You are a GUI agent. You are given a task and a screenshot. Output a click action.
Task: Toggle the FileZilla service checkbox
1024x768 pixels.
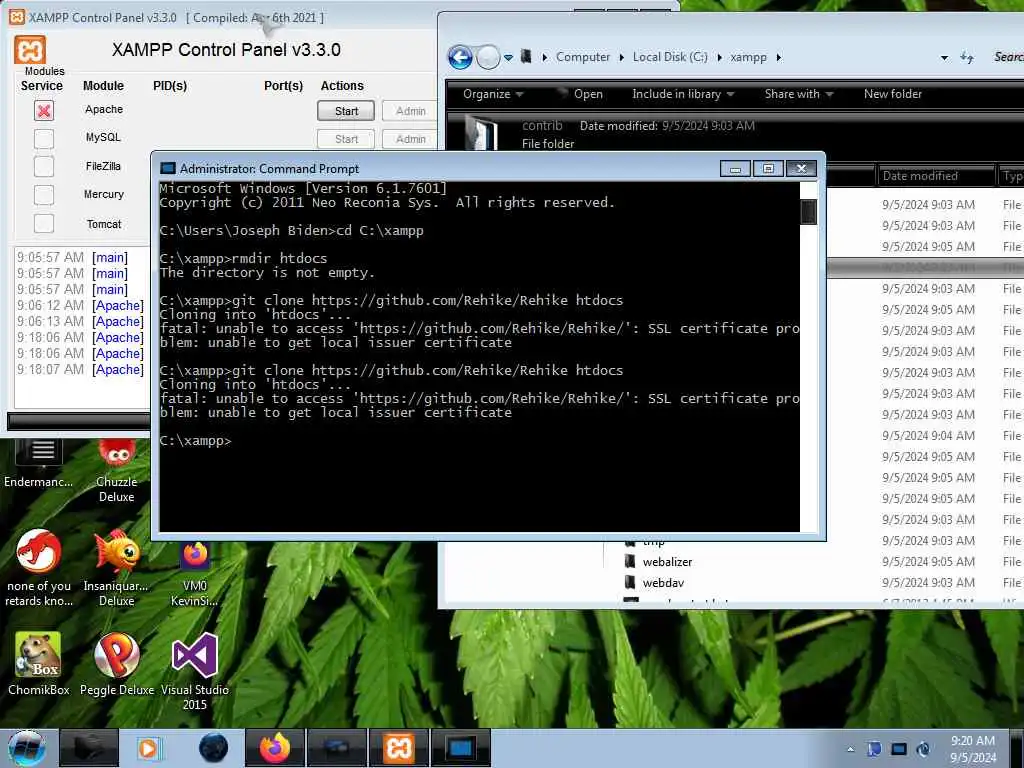(x=44, y=167)
